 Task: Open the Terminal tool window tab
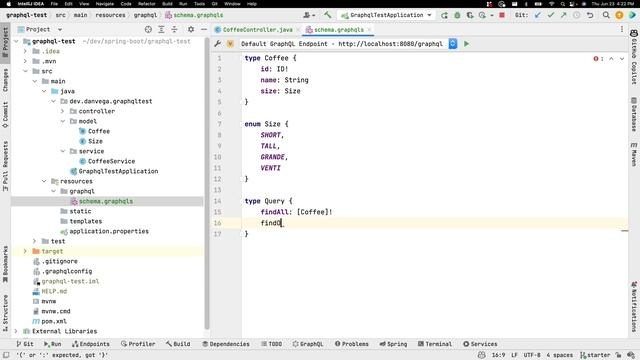click(x=435, y=344)
